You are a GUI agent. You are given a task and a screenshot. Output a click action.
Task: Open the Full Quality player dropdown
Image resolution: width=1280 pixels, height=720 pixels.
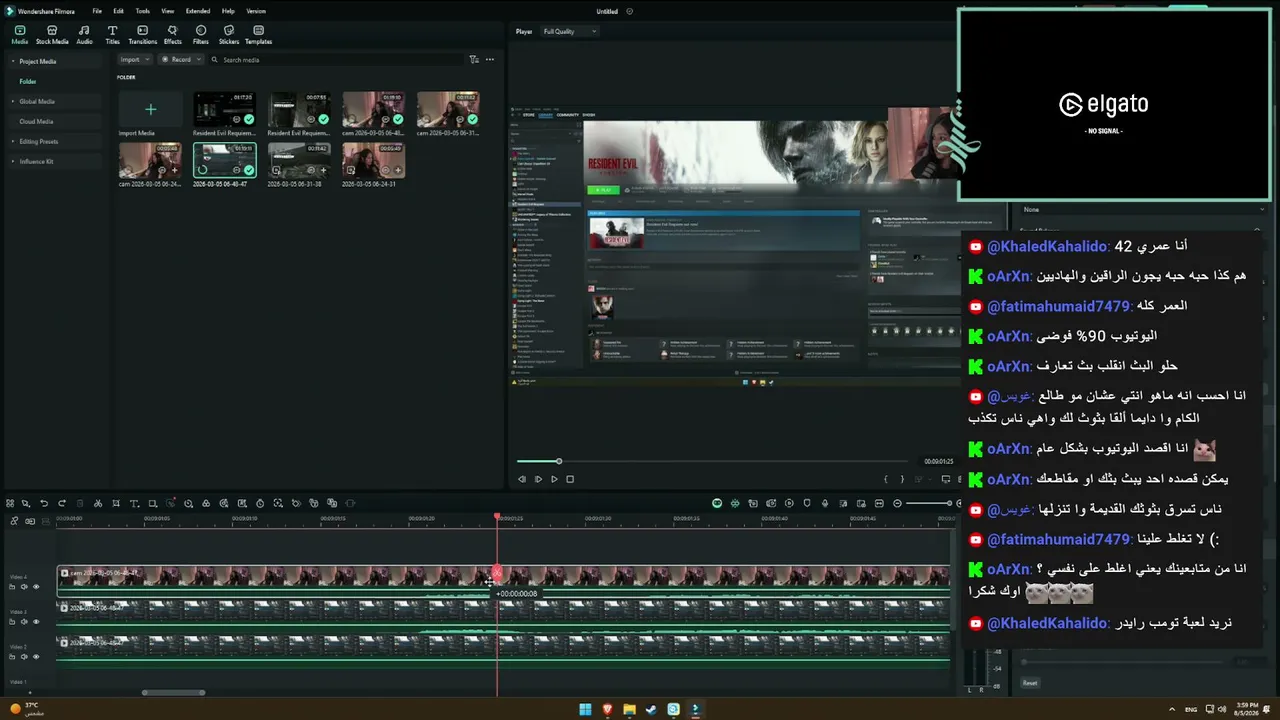569,31
